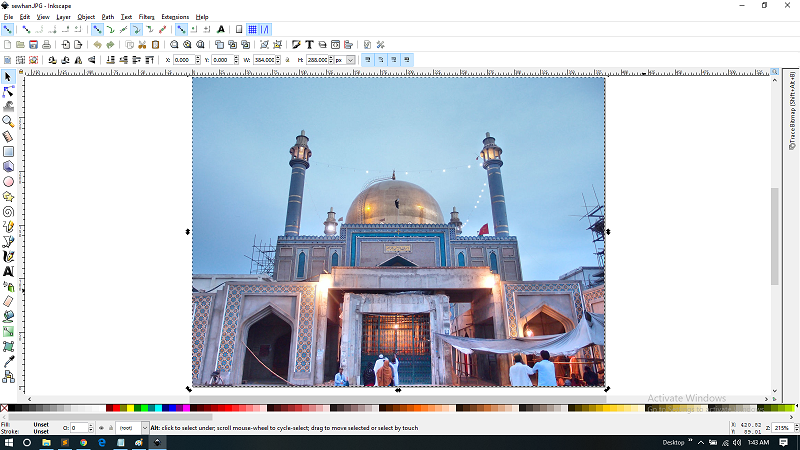Click the Desktop toolbar label in taskbar
The width and height of the screenshot is (800, 450).
pos(674,442)
